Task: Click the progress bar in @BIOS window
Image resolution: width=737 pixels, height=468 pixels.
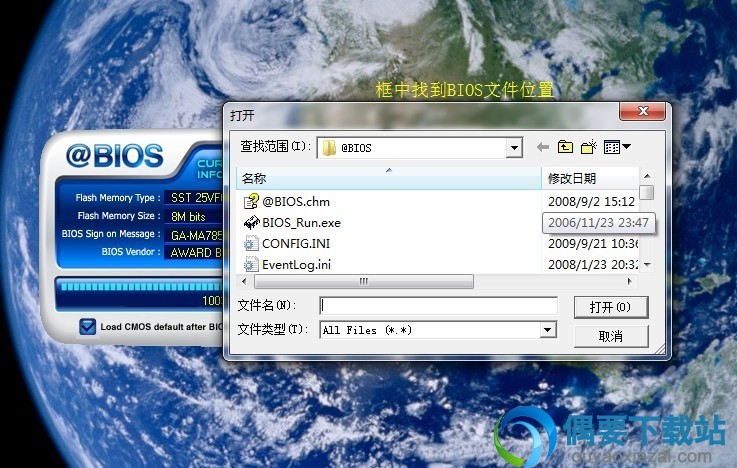Action: (x=141, y=287)
